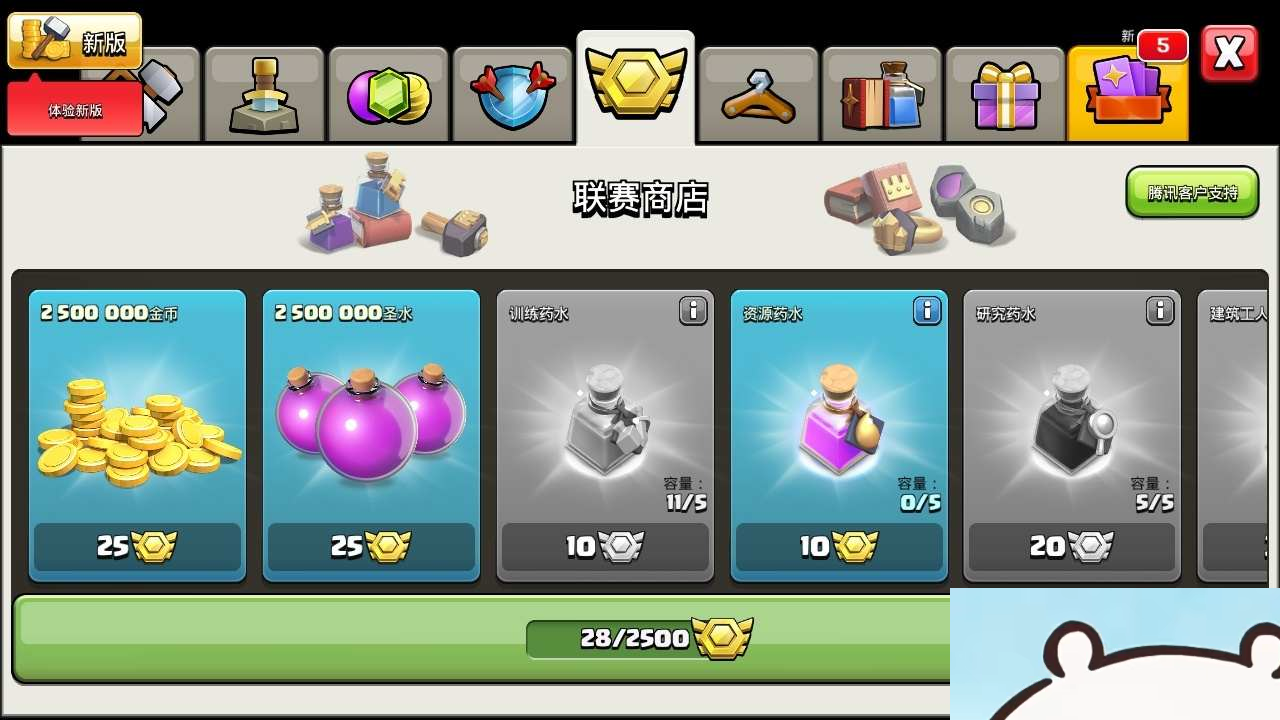Select the 研究药水 potion card image
This screenshot has height=720, width=1280.
pos(1071,420)
